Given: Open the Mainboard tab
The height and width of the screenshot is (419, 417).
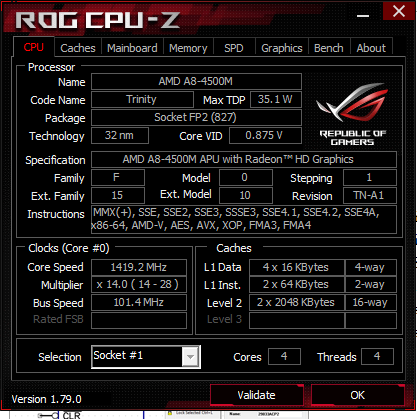Looking at the screenshot, I should [132, 48].
